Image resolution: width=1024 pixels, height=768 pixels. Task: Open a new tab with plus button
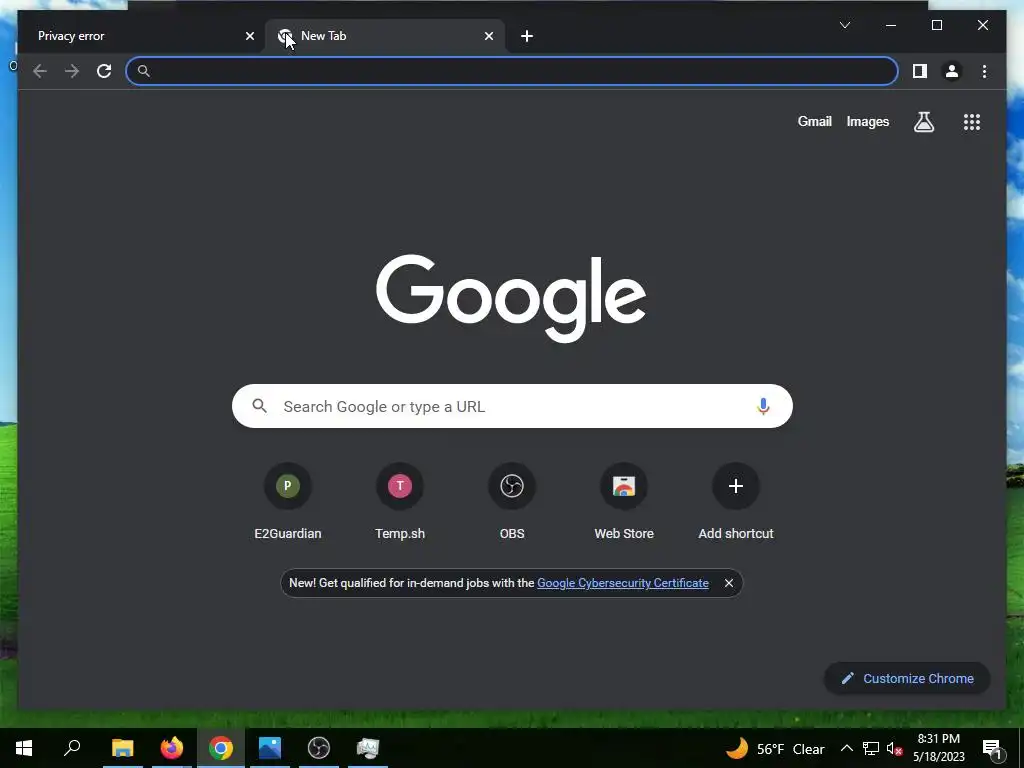pos(527,36)
